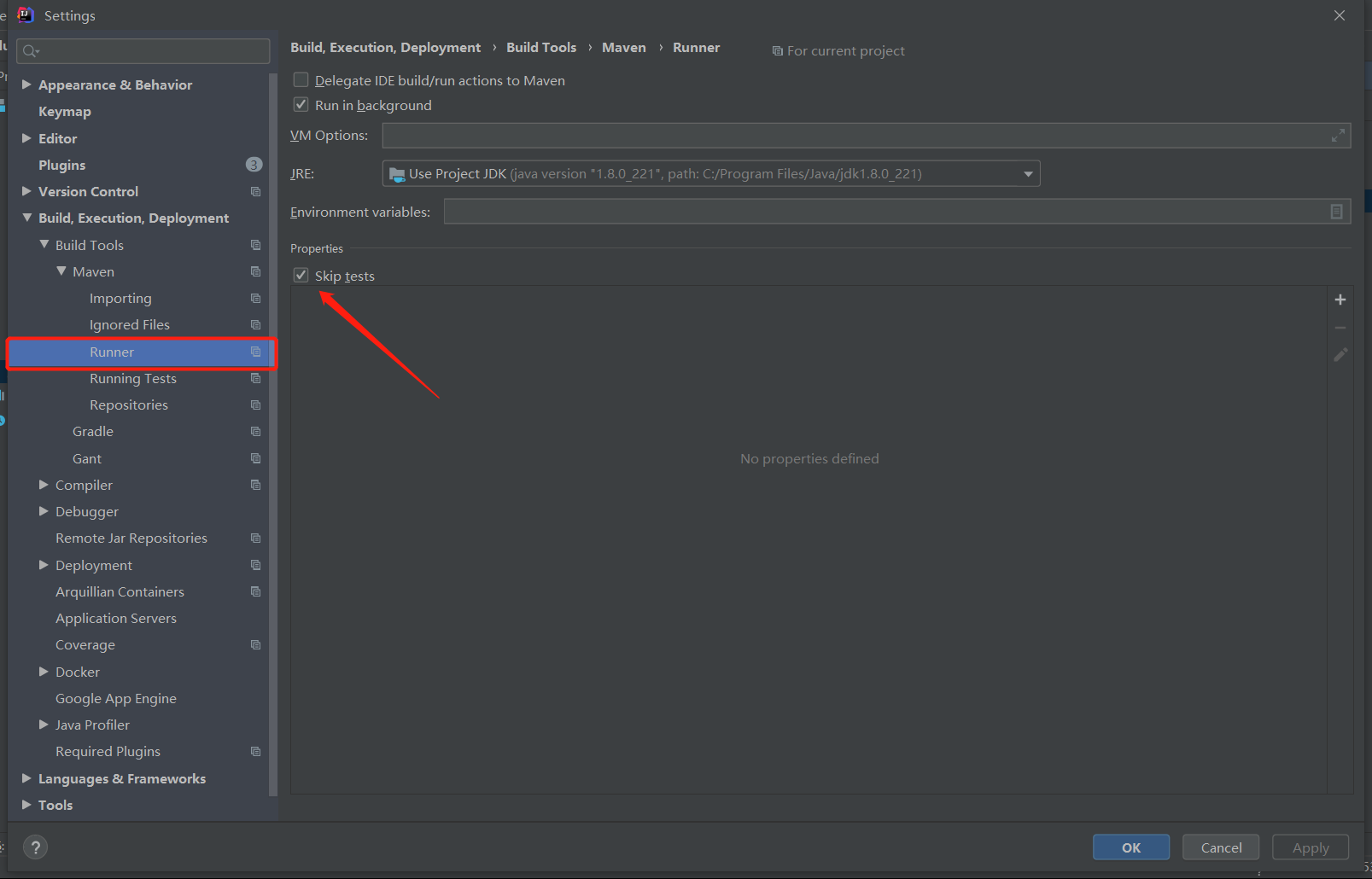Click the Environment variables input field
1372x879 pixels.
point(897,212)
